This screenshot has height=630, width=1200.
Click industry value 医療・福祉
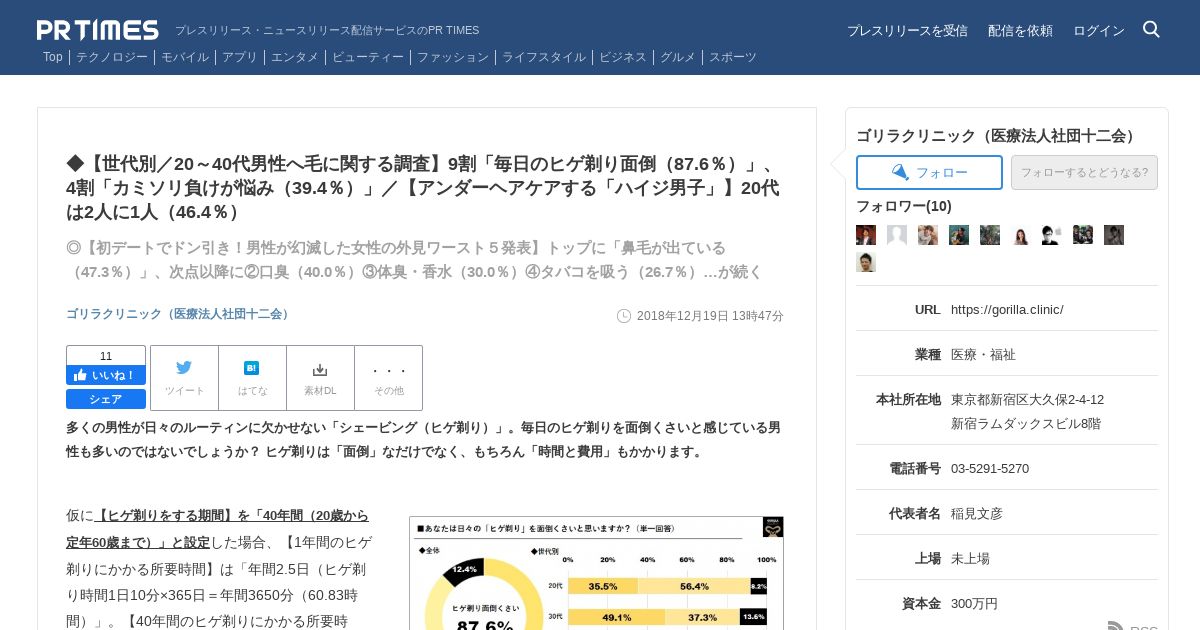click(983, 354)
